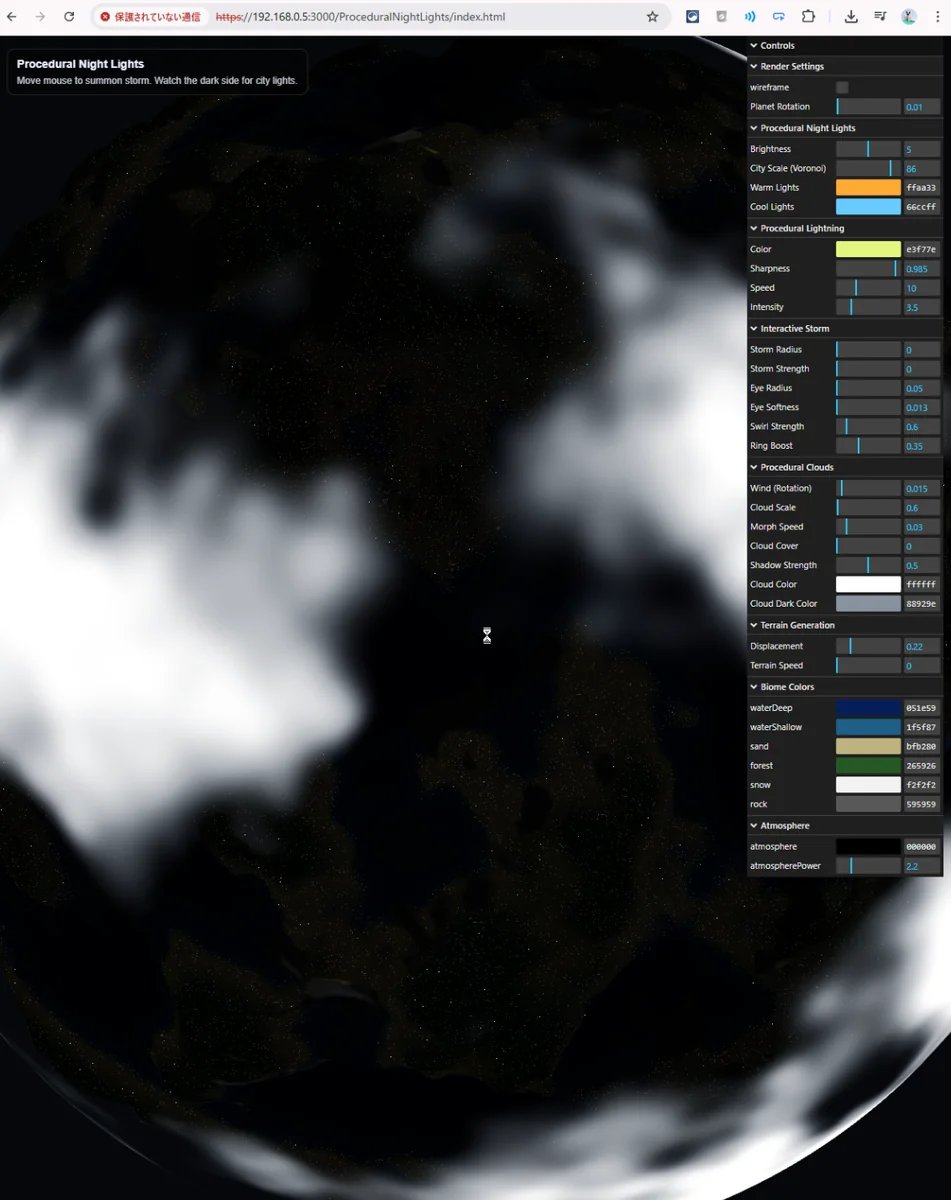
Task: Enable the wireframe checkbox
Action: (x=842, y=88)
